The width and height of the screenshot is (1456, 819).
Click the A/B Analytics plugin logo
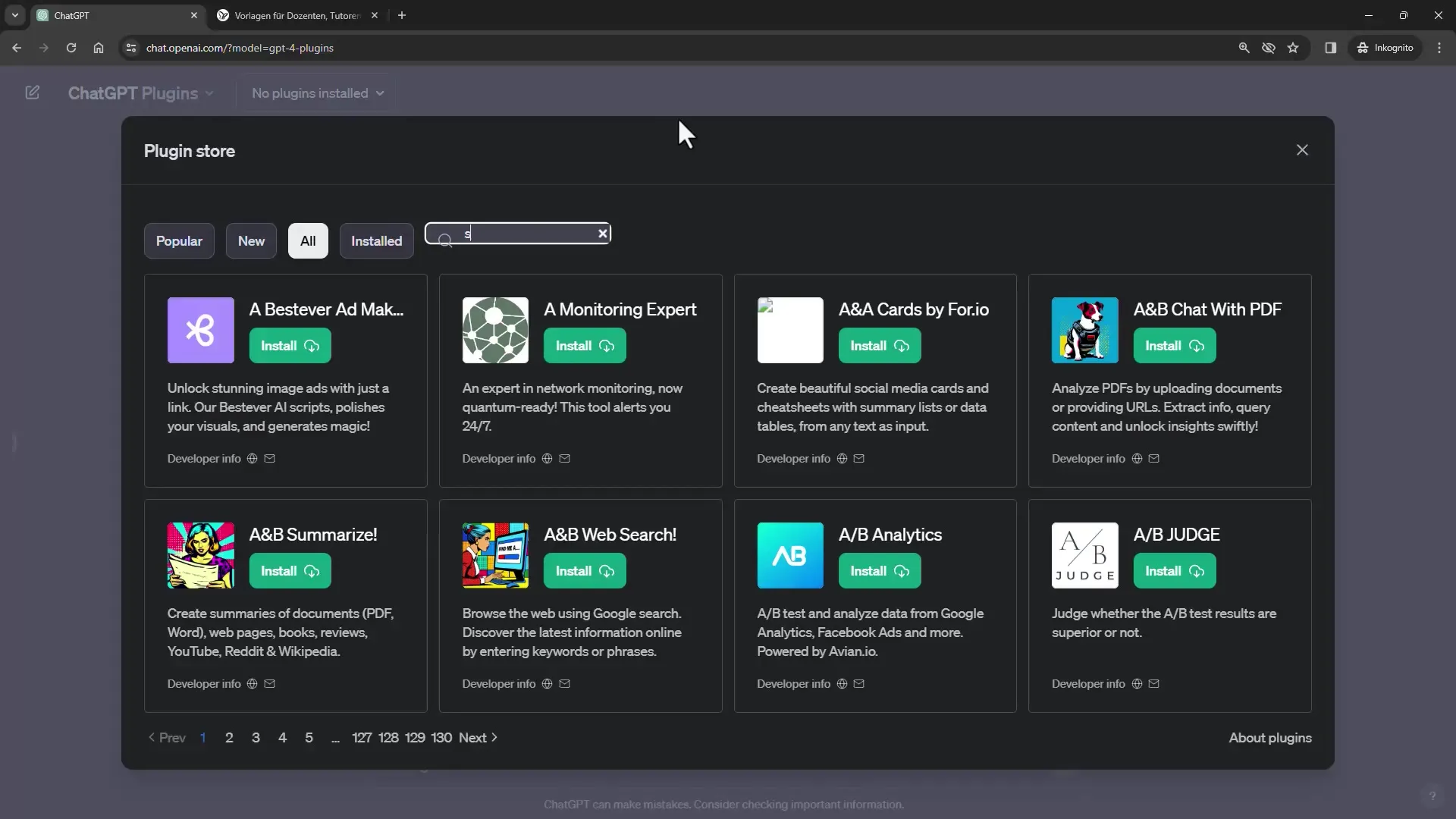click(790, 555)
